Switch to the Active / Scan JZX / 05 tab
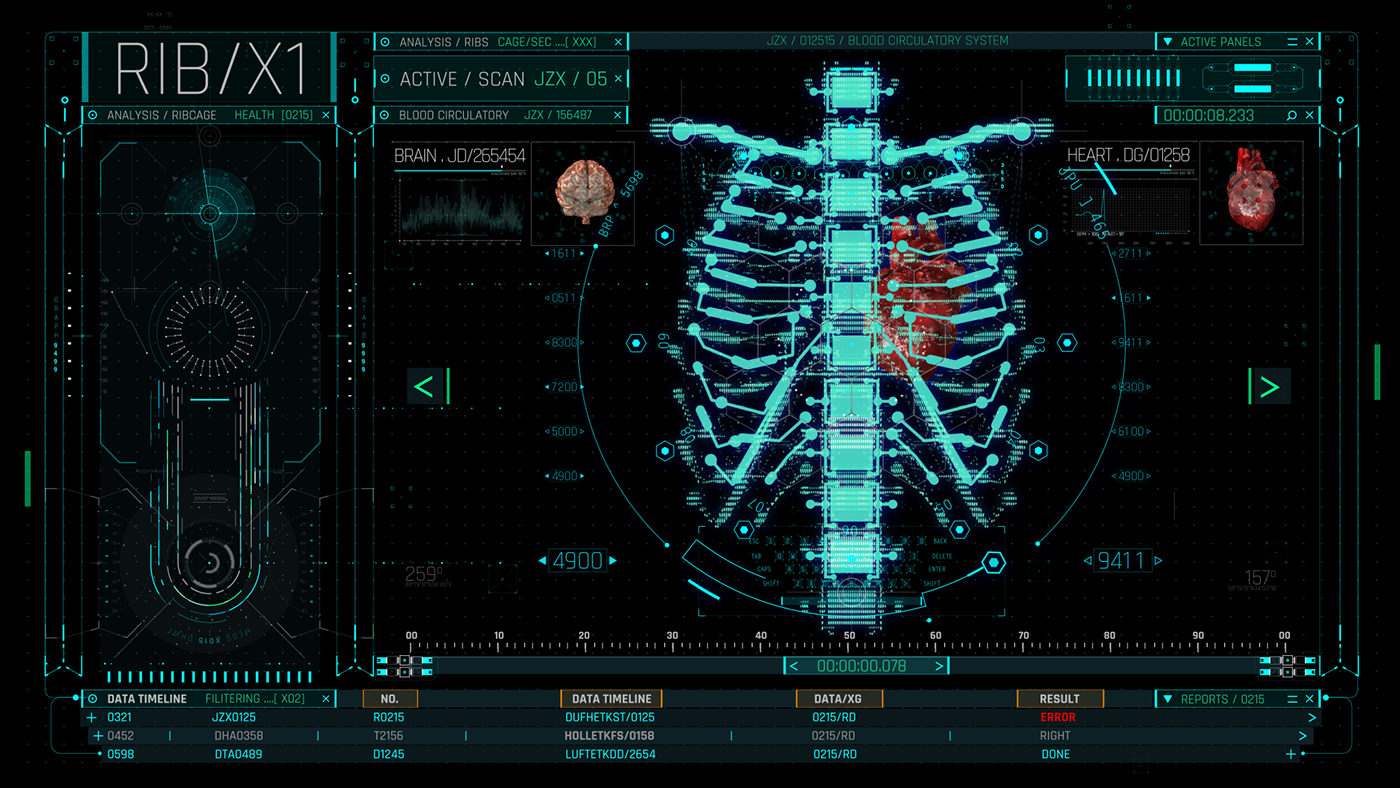 [x=501, y=79]
